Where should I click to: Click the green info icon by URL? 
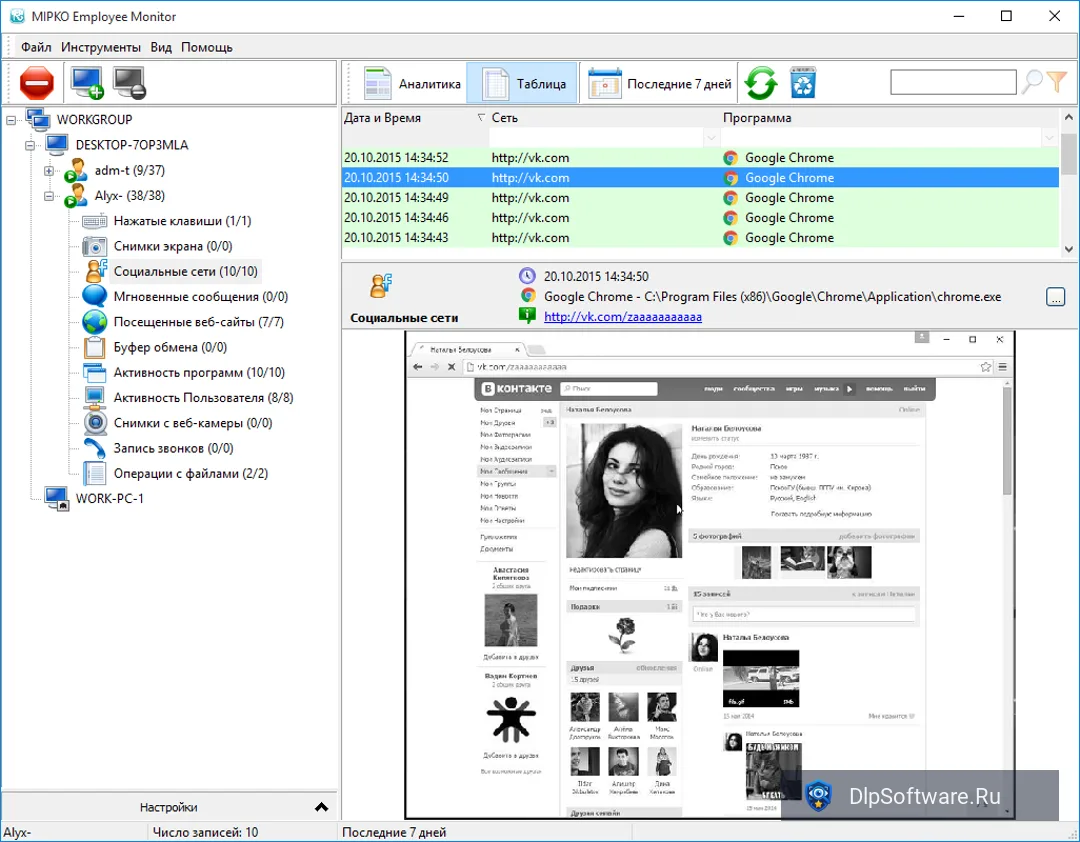(527, 316)
